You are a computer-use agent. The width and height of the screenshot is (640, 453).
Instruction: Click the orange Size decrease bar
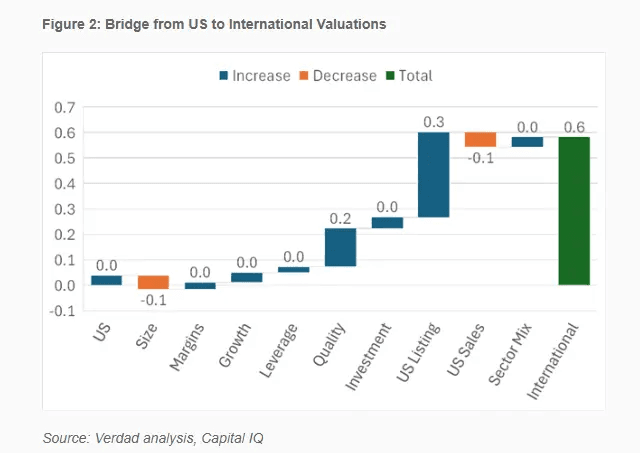pos(153,282)
